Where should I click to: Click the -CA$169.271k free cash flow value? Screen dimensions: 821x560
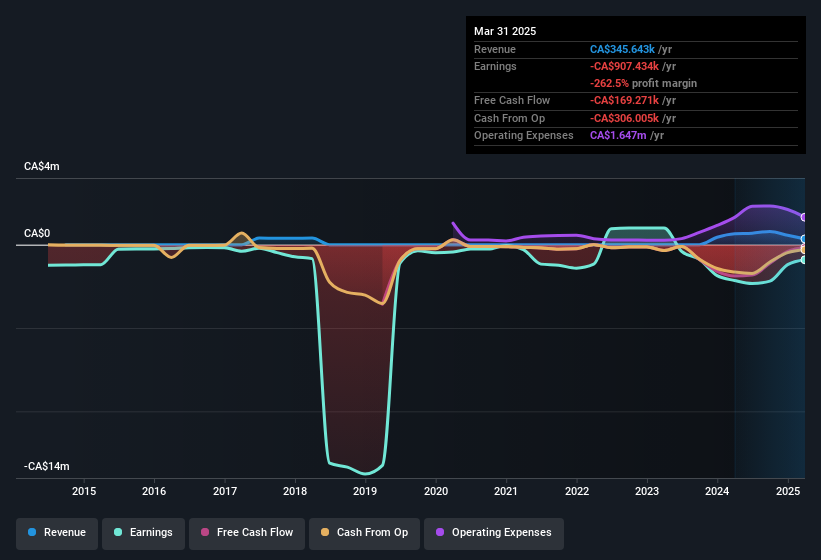[x=624, y=100]
